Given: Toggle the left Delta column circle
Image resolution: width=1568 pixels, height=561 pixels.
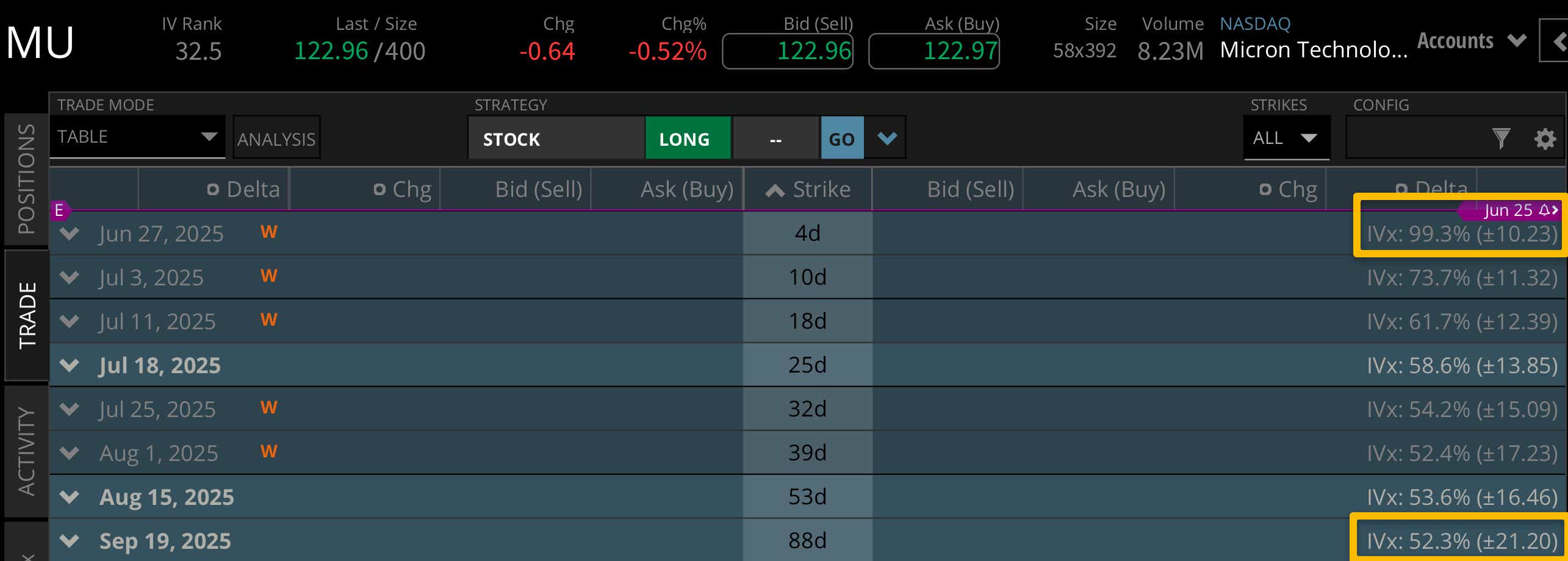Looking at the screenshot, I should [x=212, y=190].
